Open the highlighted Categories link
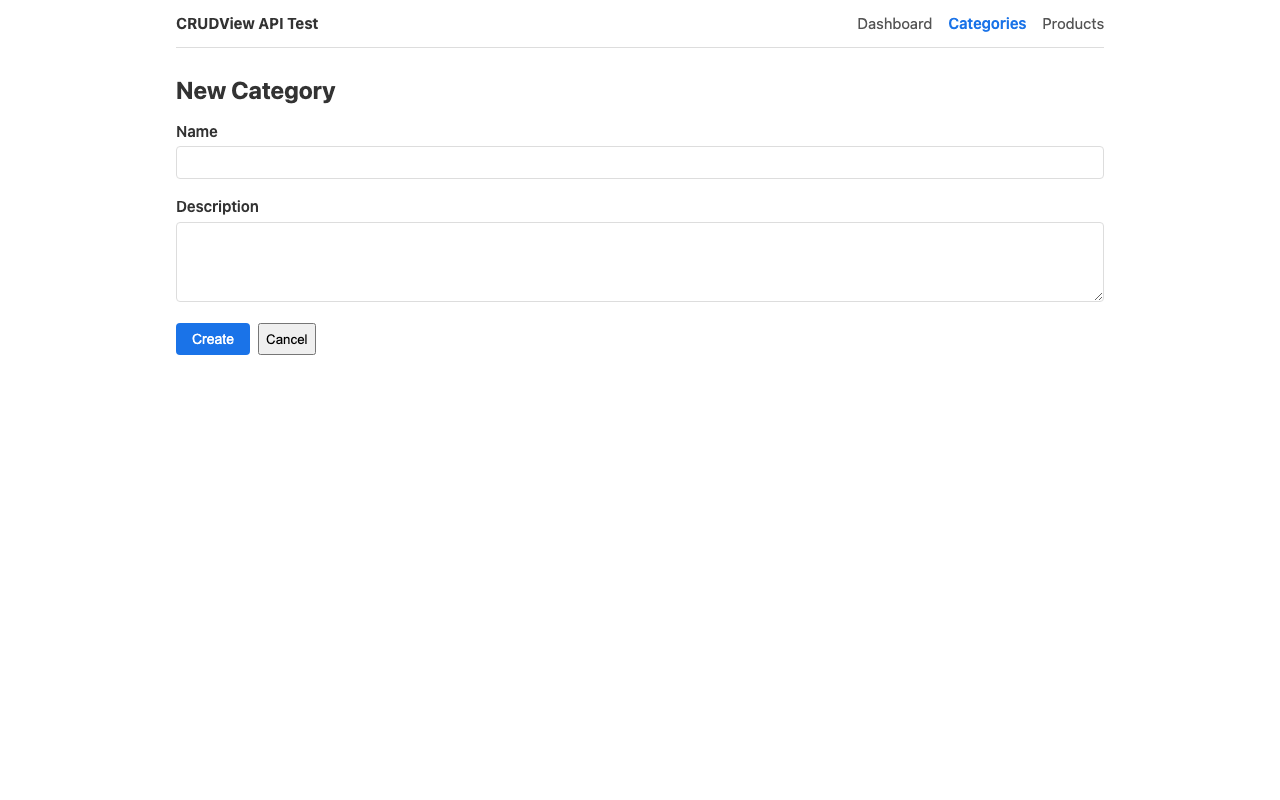Viewport: 1280px width, 800px height. click(987, 24)
